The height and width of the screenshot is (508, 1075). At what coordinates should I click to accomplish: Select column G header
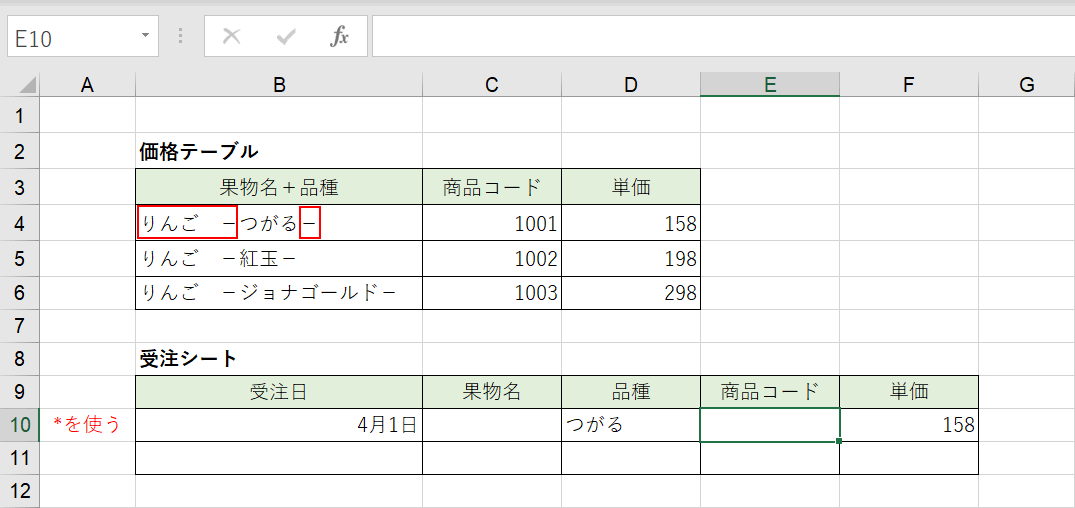pyautogui.click(x=1026, y=84)
